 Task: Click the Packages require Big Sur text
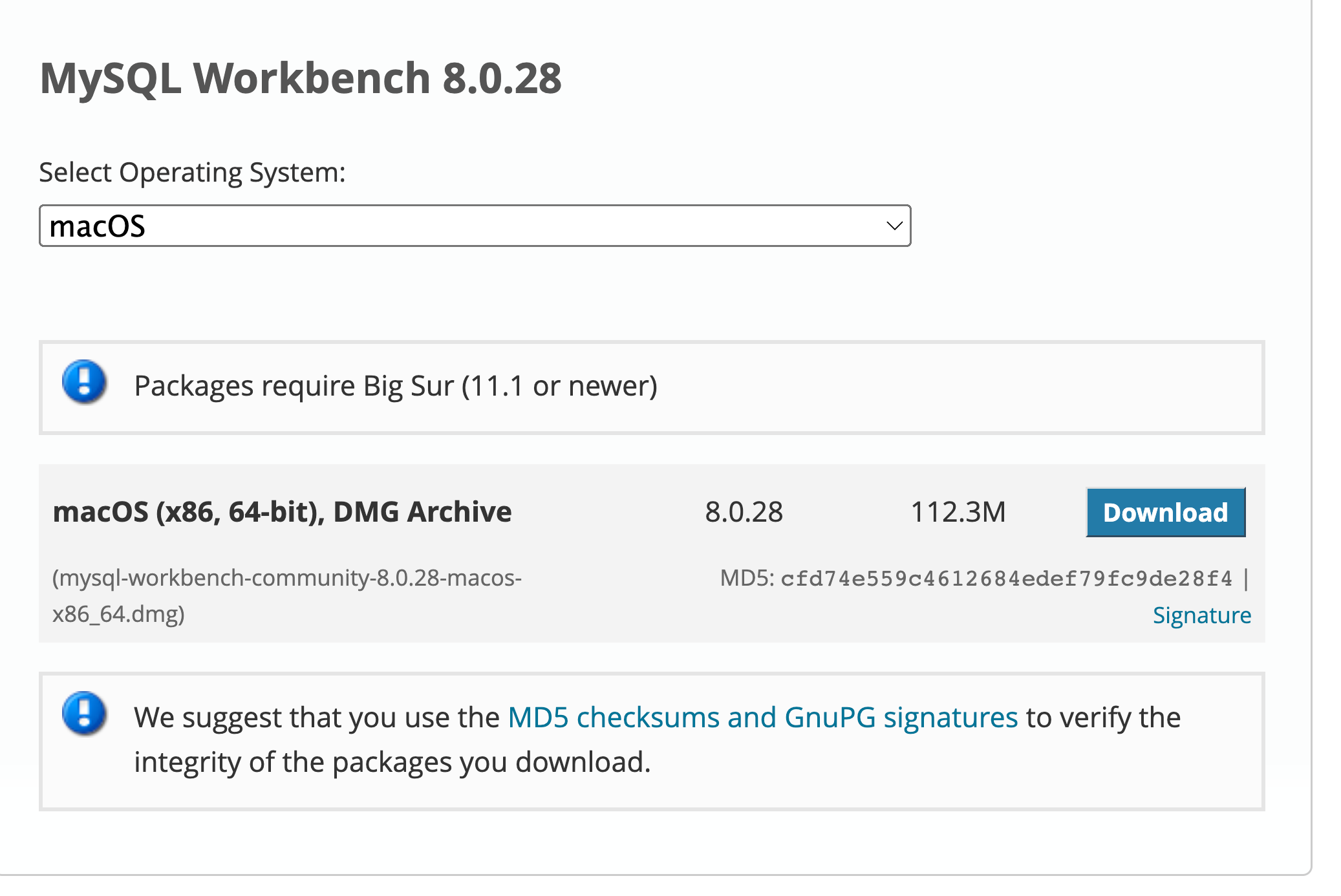point(395,386)
